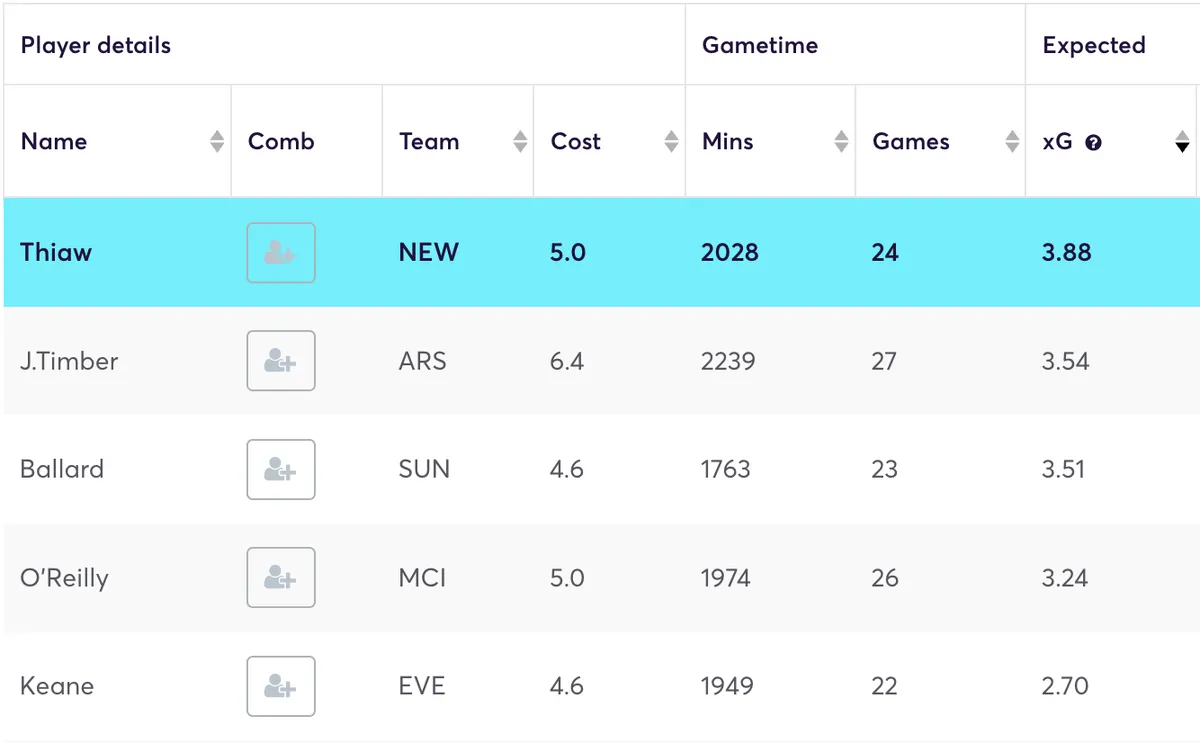Click the add-player icon for Keane
The image size is (1200, 743).
click(x=281, y=686)
